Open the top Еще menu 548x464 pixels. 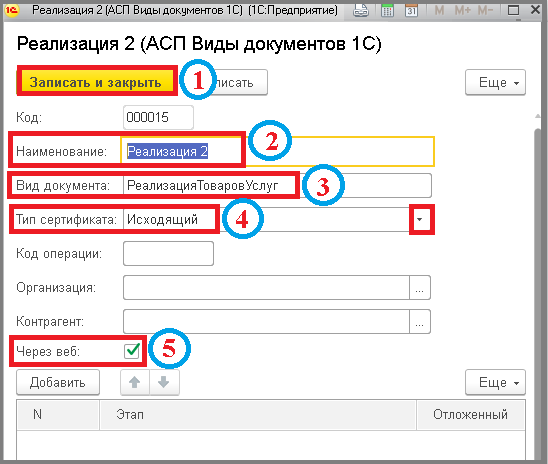495,82
